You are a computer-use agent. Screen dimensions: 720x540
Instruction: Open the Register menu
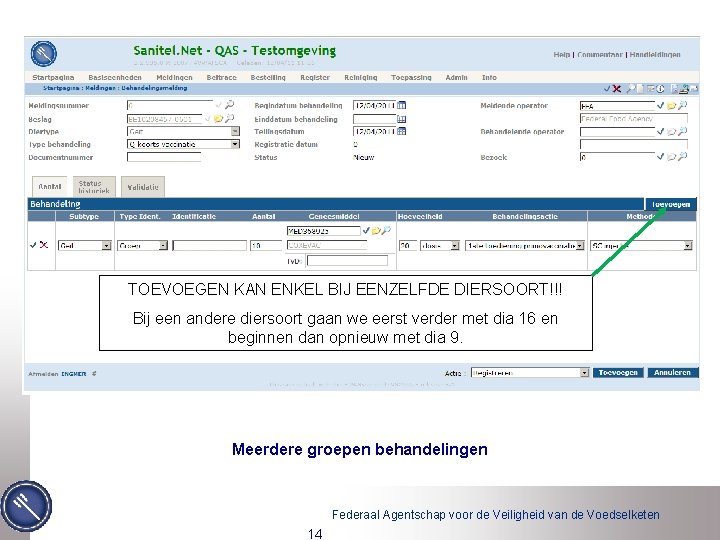[315, 78]
